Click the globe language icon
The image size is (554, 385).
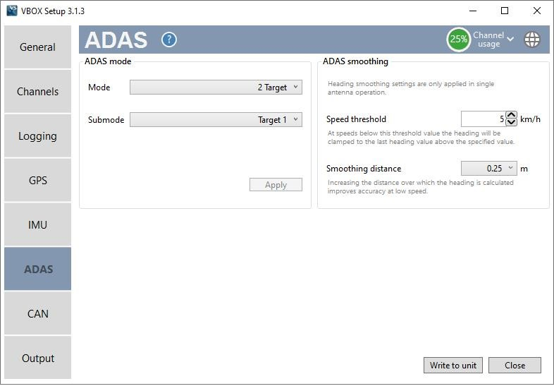[x=532, y=39]
